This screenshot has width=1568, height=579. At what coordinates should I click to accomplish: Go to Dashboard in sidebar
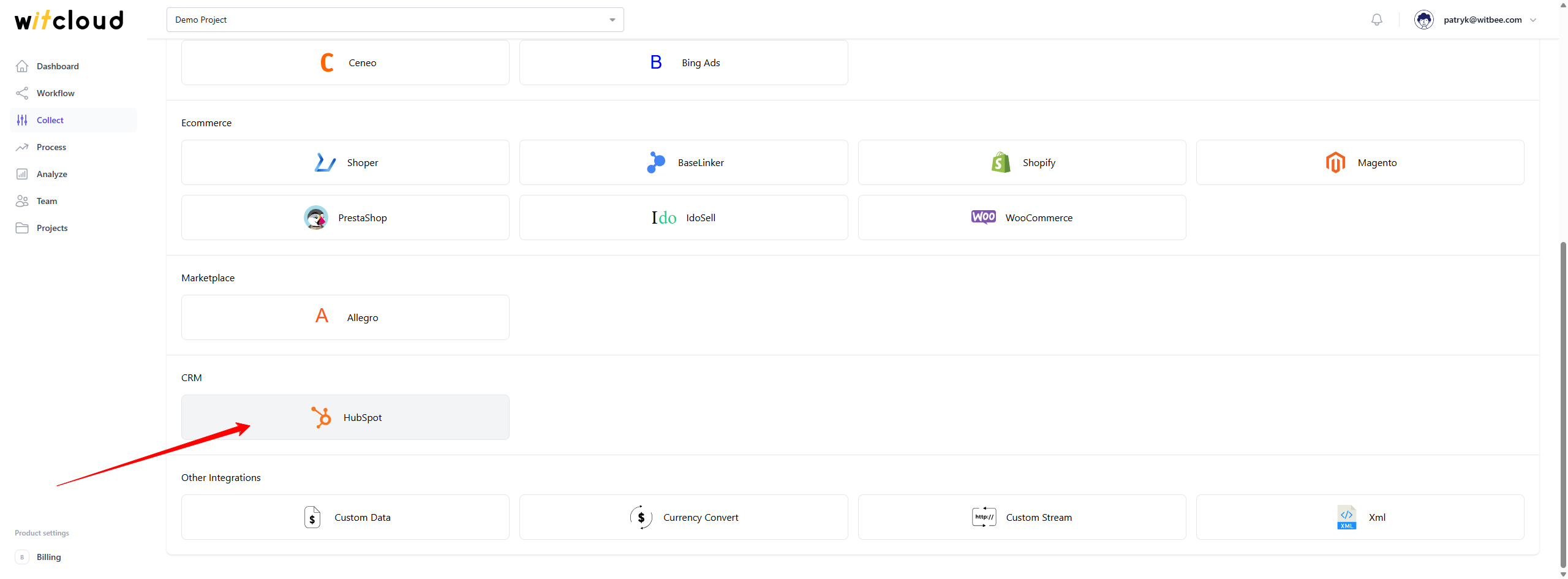(73, 66)
